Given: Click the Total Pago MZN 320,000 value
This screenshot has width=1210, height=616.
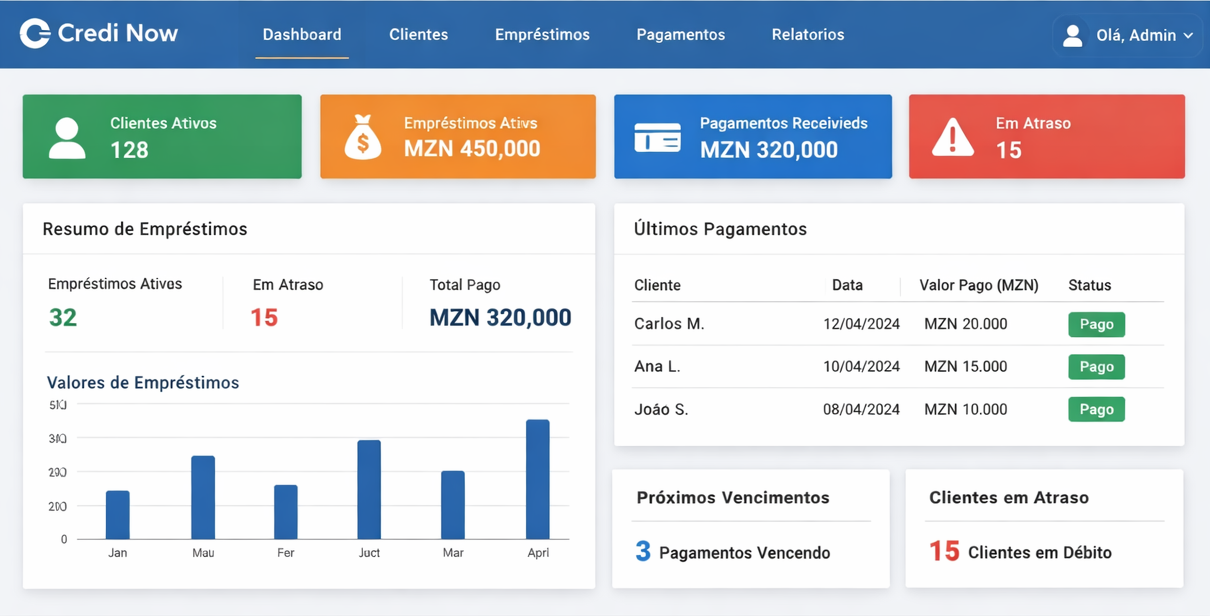Looking at the screenshot, I should 500,318.
